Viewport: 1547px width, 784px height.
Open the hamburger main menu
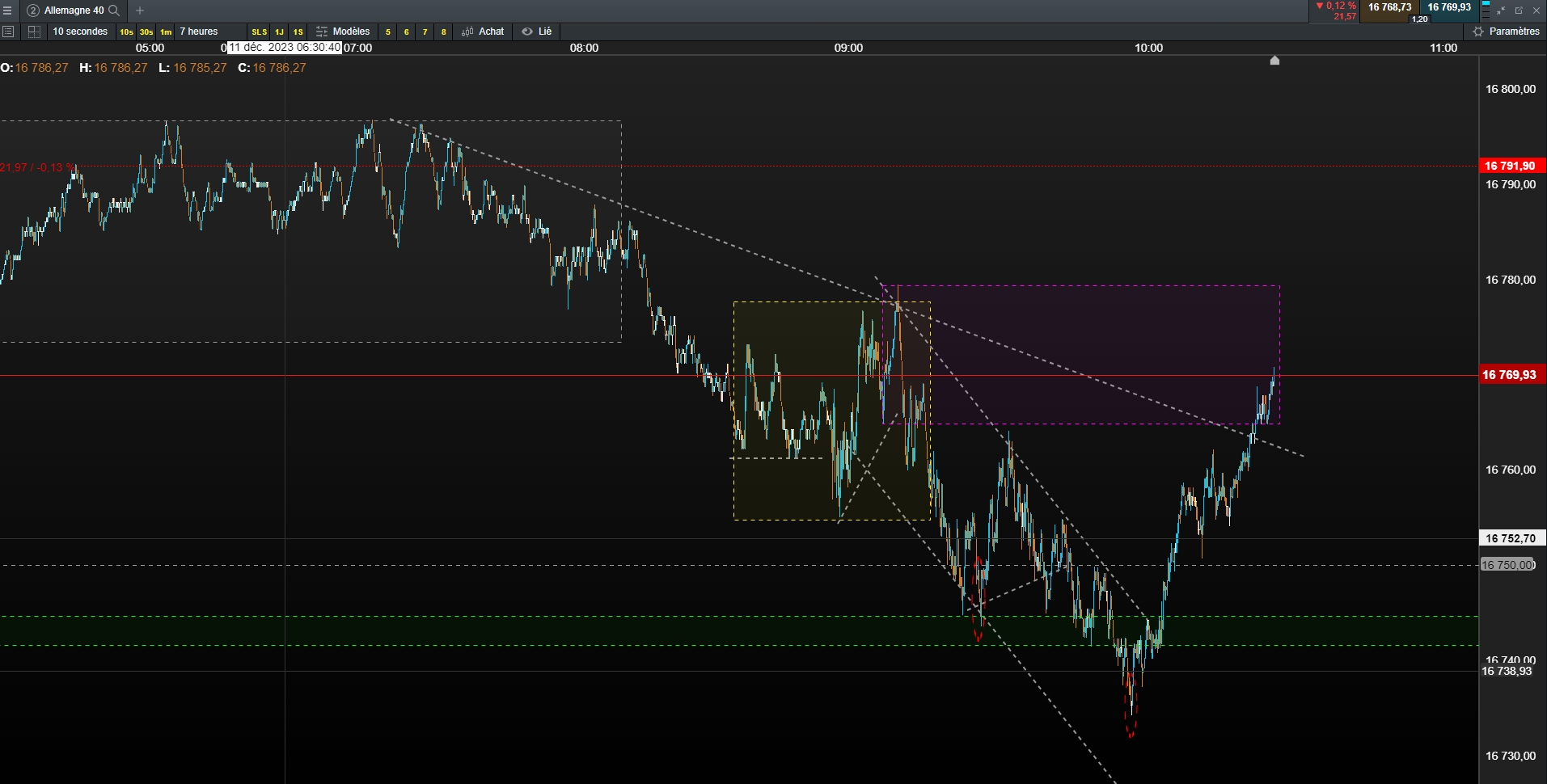coord(7,11)
